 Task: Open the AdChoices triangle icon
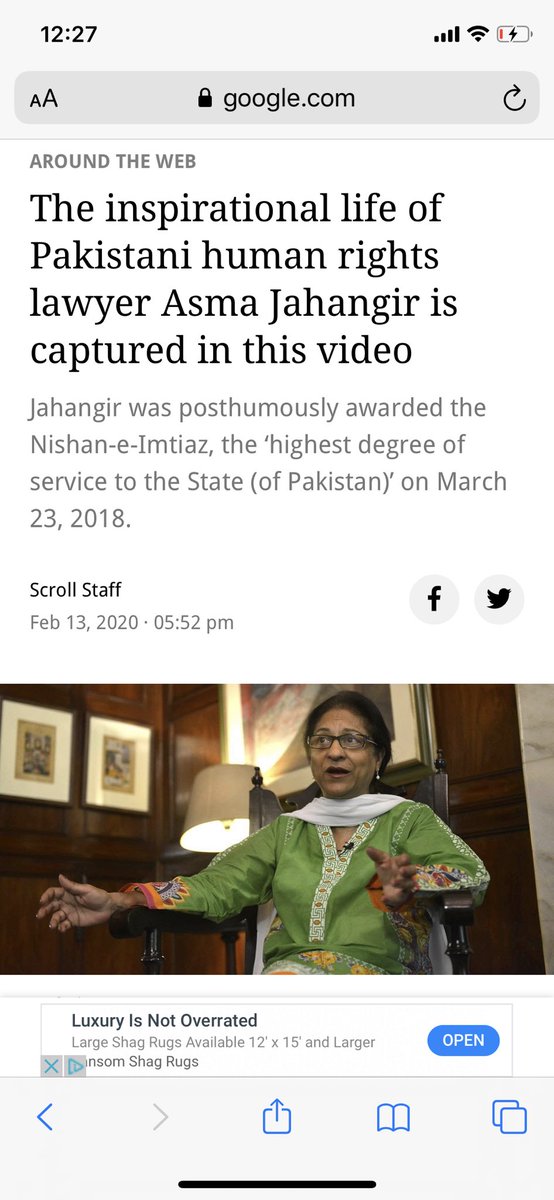click(75, 1066)
